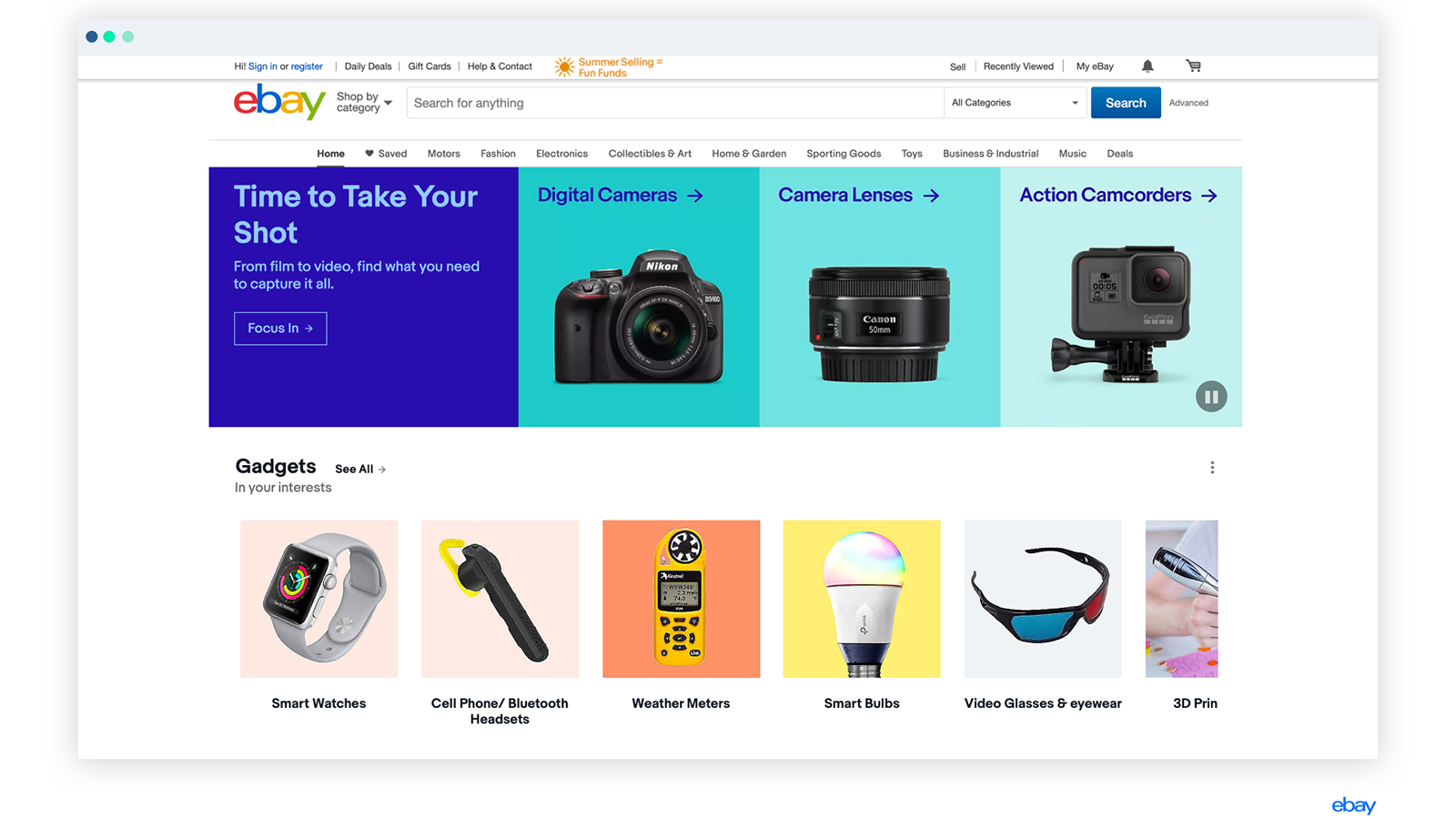Open the Electronics category

pyautogui.click(x=561, y=154)
